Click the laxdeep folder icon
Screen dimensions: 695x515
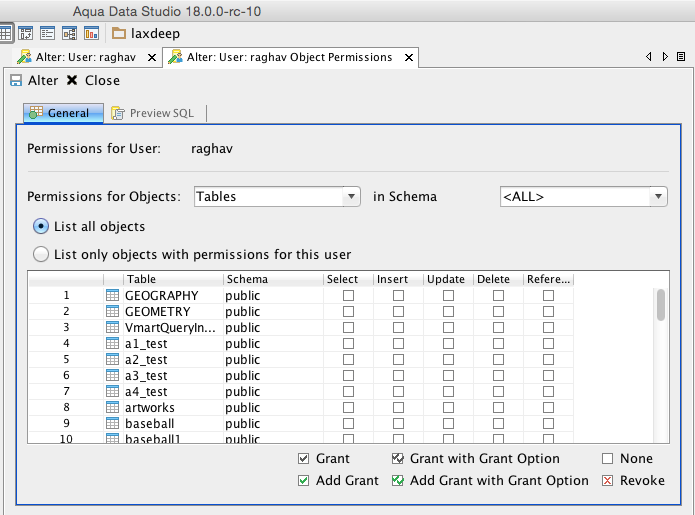click(x=119, y=33)
